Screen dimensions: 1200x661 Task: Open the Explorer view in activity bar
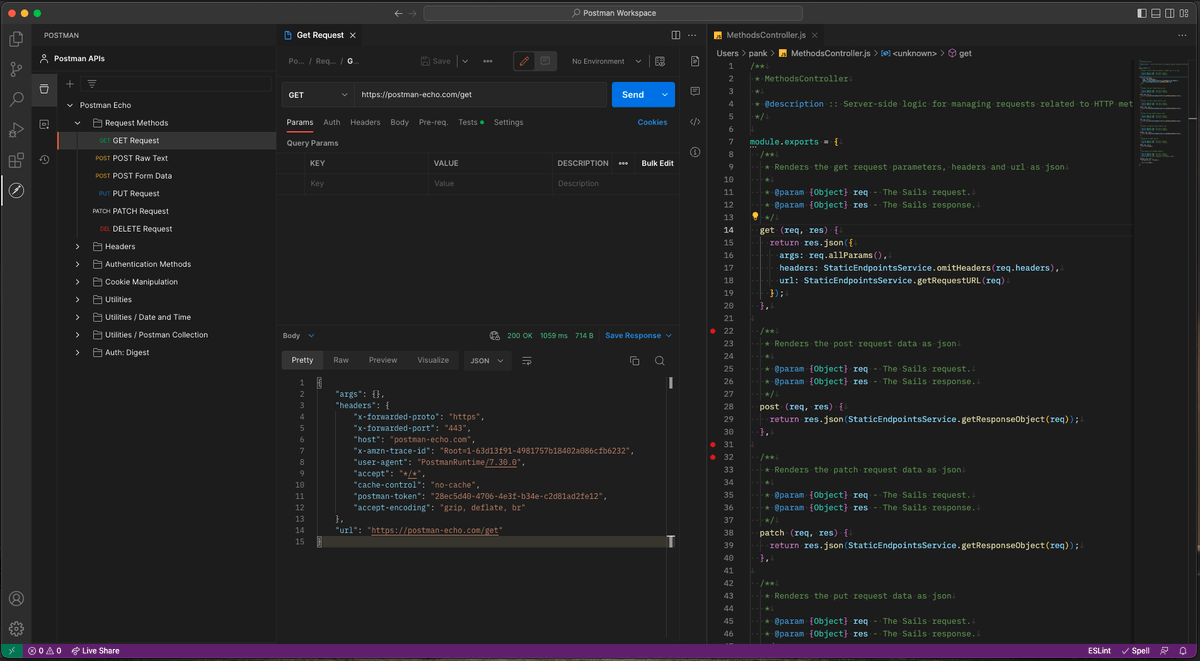click(16, 39)
